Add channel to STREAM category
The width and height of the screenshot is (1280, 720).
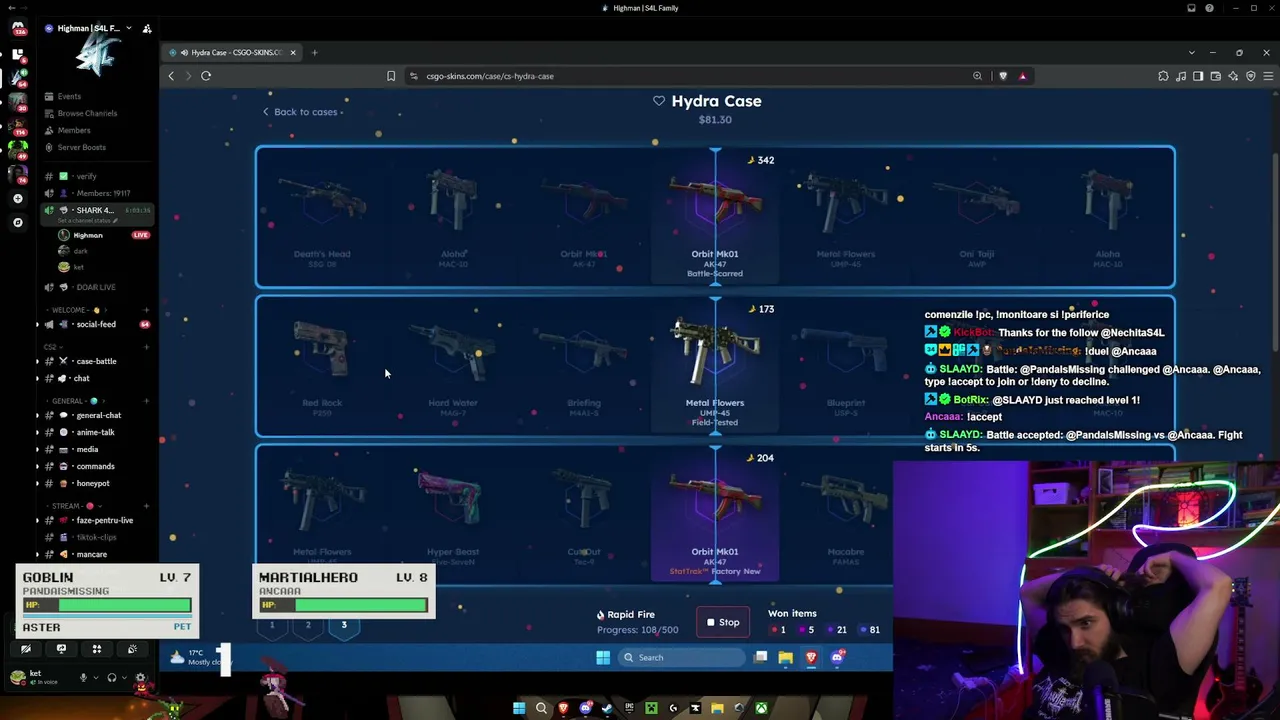click(x=147, y=506)
